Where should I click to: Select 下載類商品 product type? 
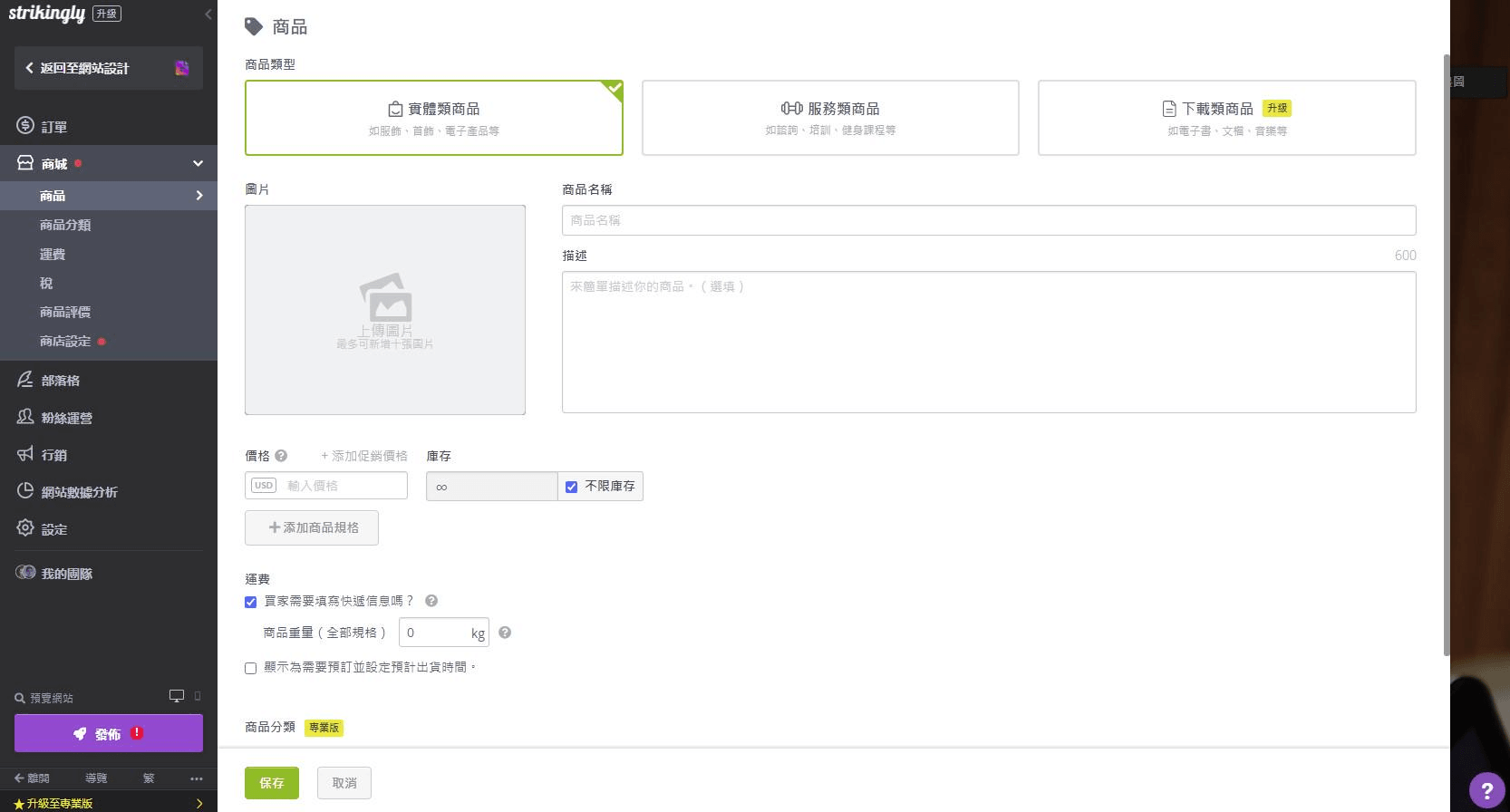[x=1227, y=118]
